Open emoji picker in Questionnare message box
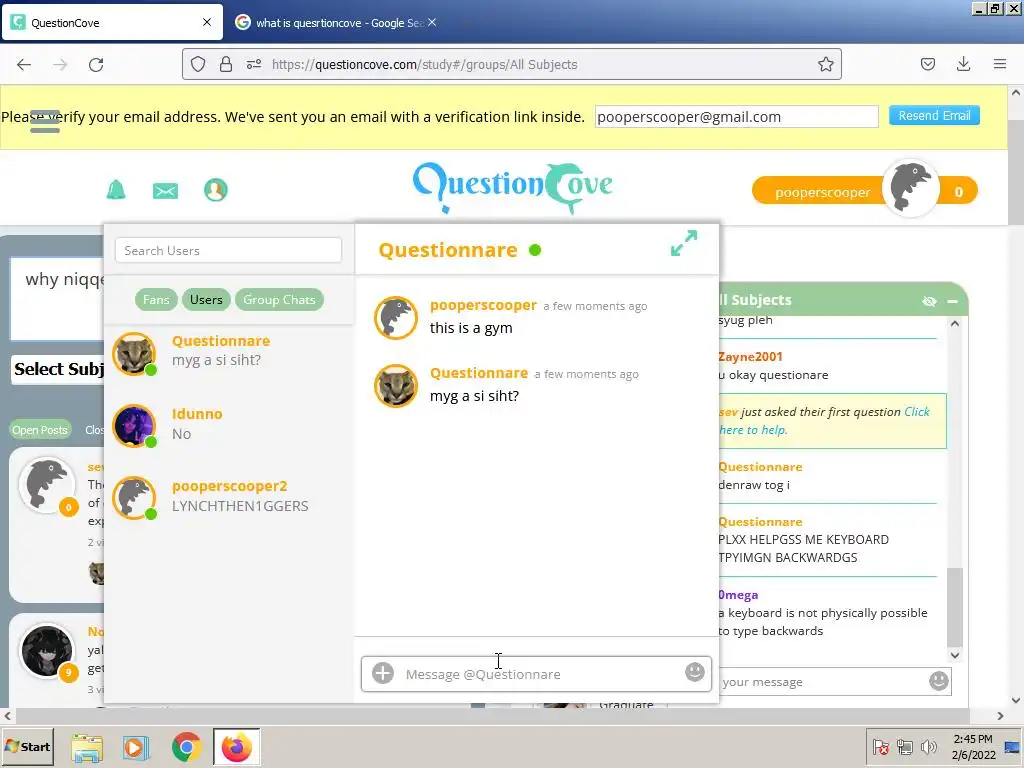 695,671
